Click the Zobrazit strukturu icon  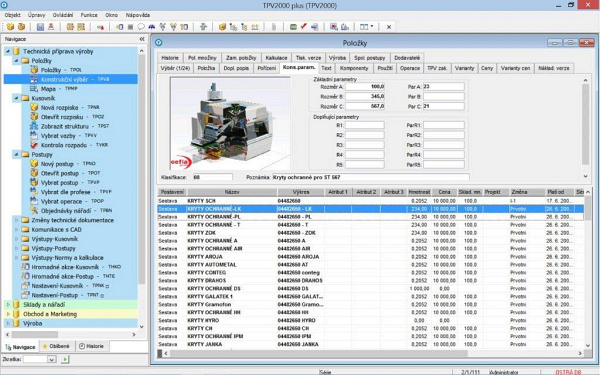pos(34,126)
